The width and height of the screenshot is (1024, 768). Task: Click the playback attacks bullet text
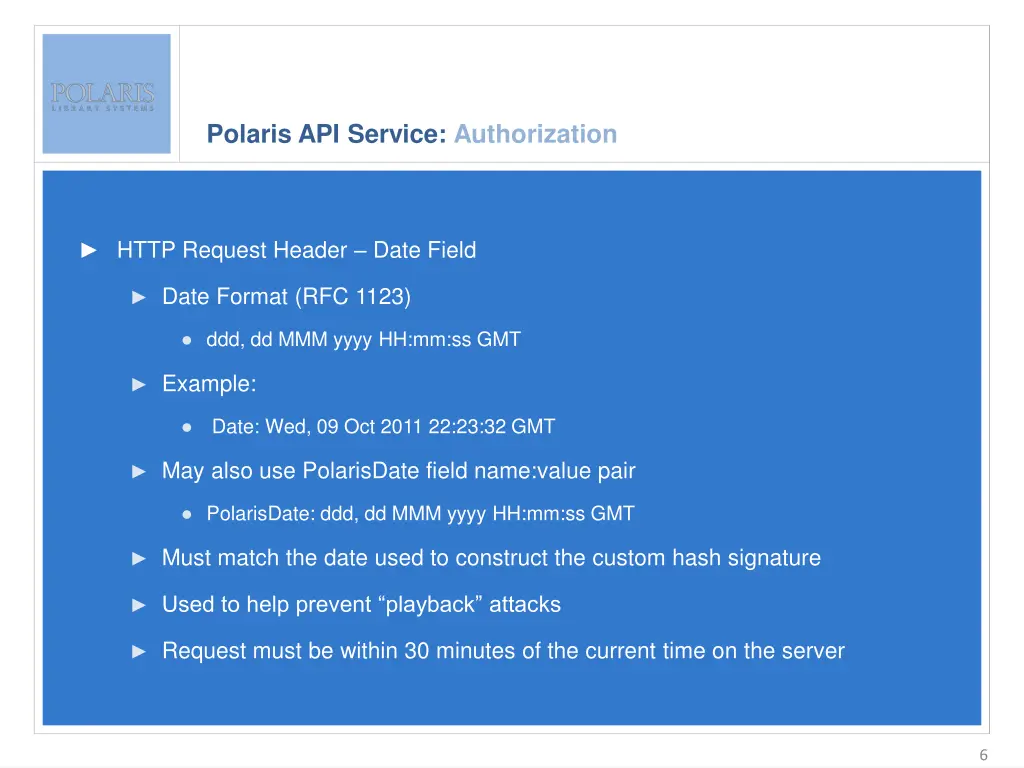pyautogui.click(x=361, y=605)
